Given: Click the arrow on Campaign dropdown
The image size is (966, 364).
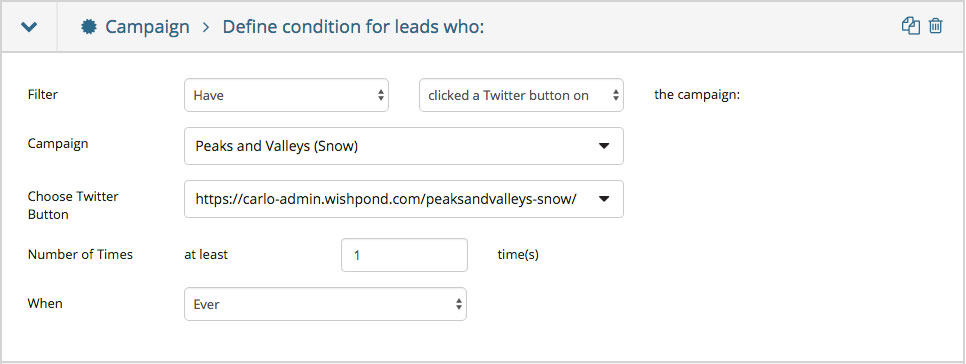Looking at the screenshot, I should pyautogui.click(x=604, y=146).
